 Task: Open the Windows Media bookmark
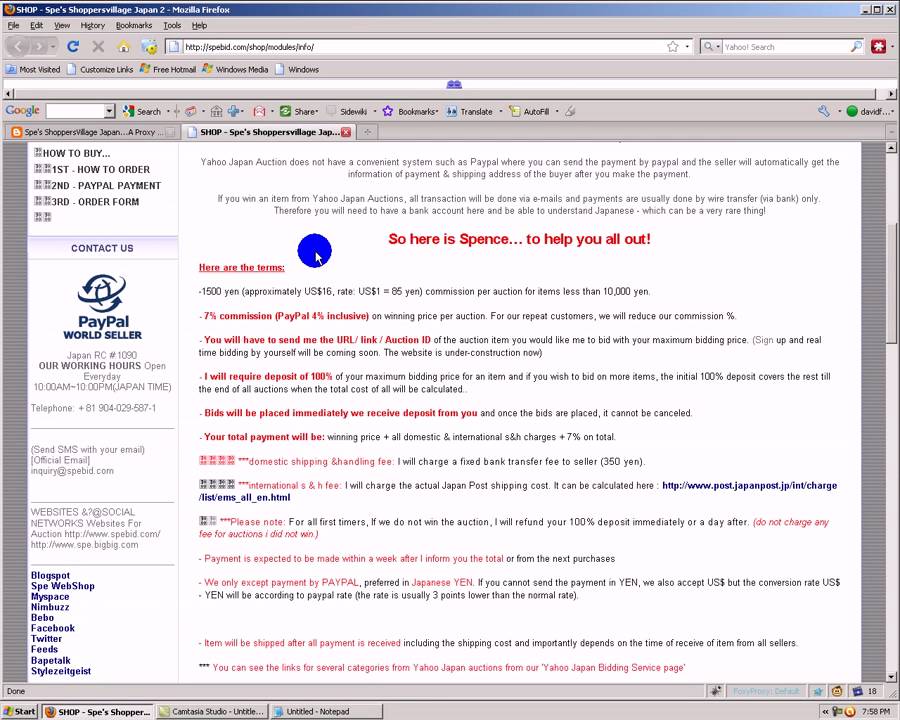pos(235,69)
